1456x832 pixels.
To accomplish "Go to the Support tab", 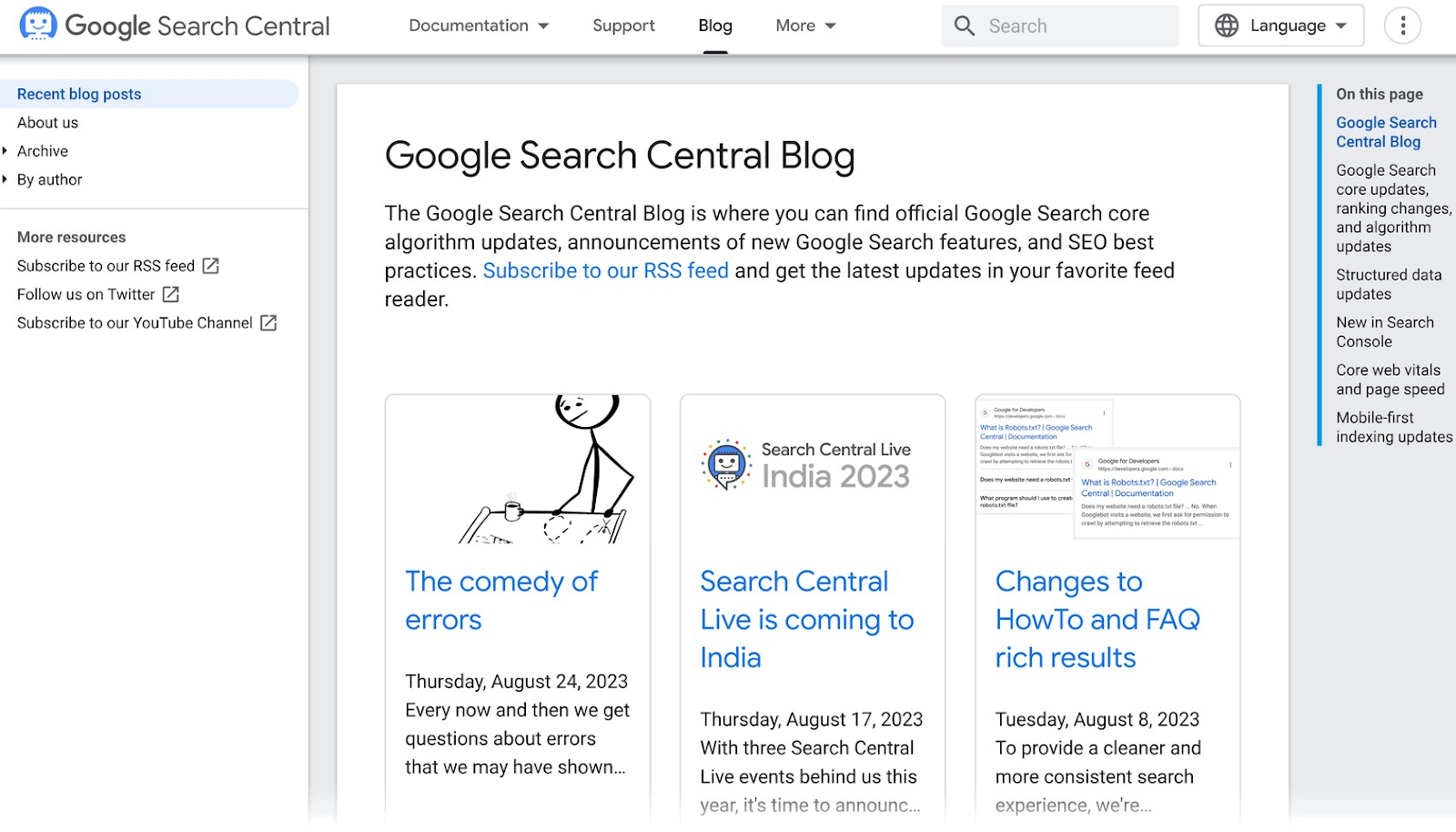I will pos(623,25).
